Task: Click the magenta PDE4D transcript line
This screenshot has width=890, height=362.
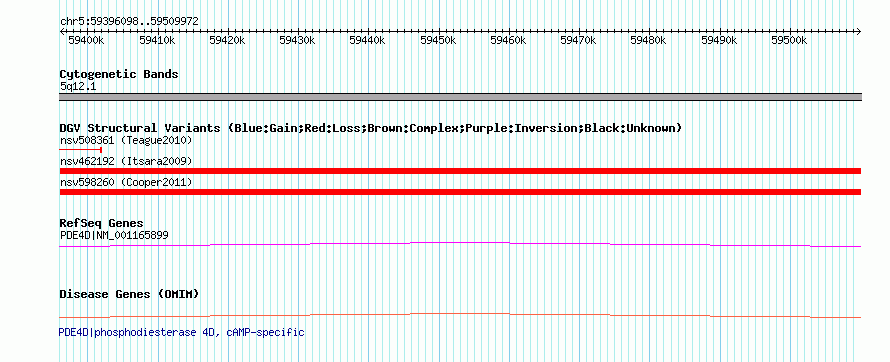Action: coord(460,244)
